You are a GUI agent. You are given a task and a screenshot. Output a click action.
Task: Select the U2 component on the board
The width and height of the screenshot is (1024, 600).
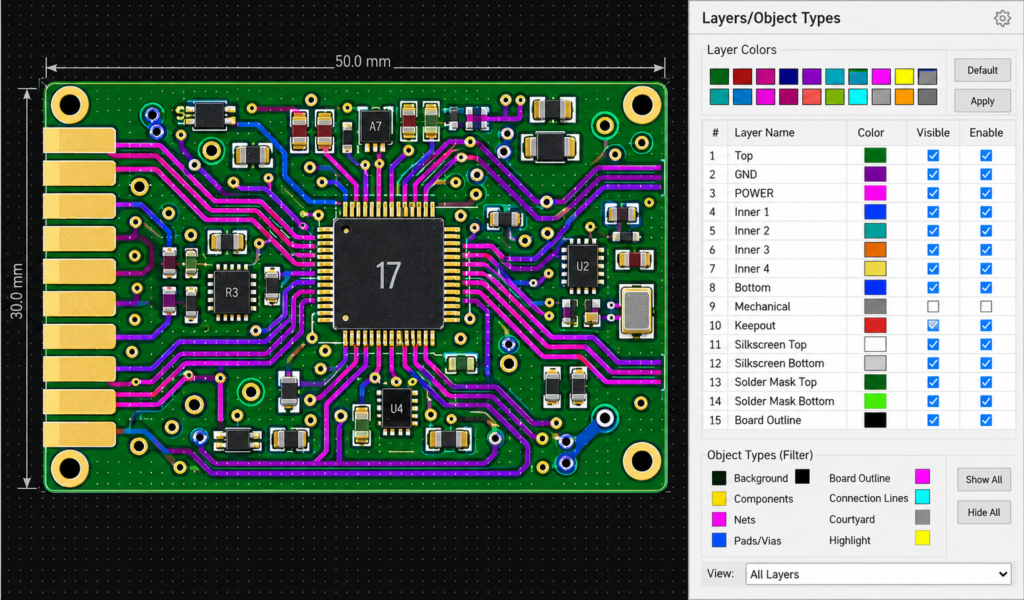coord(582,266)
